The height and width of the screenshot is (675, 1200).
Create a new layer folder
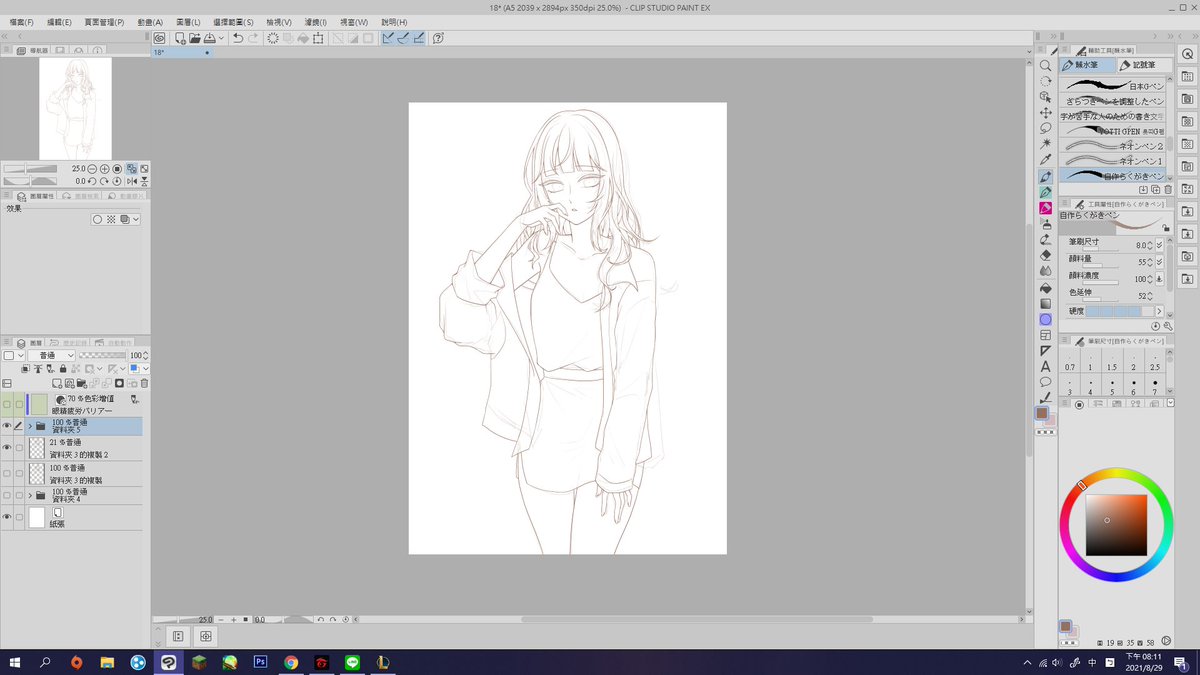tap(80, 383)
